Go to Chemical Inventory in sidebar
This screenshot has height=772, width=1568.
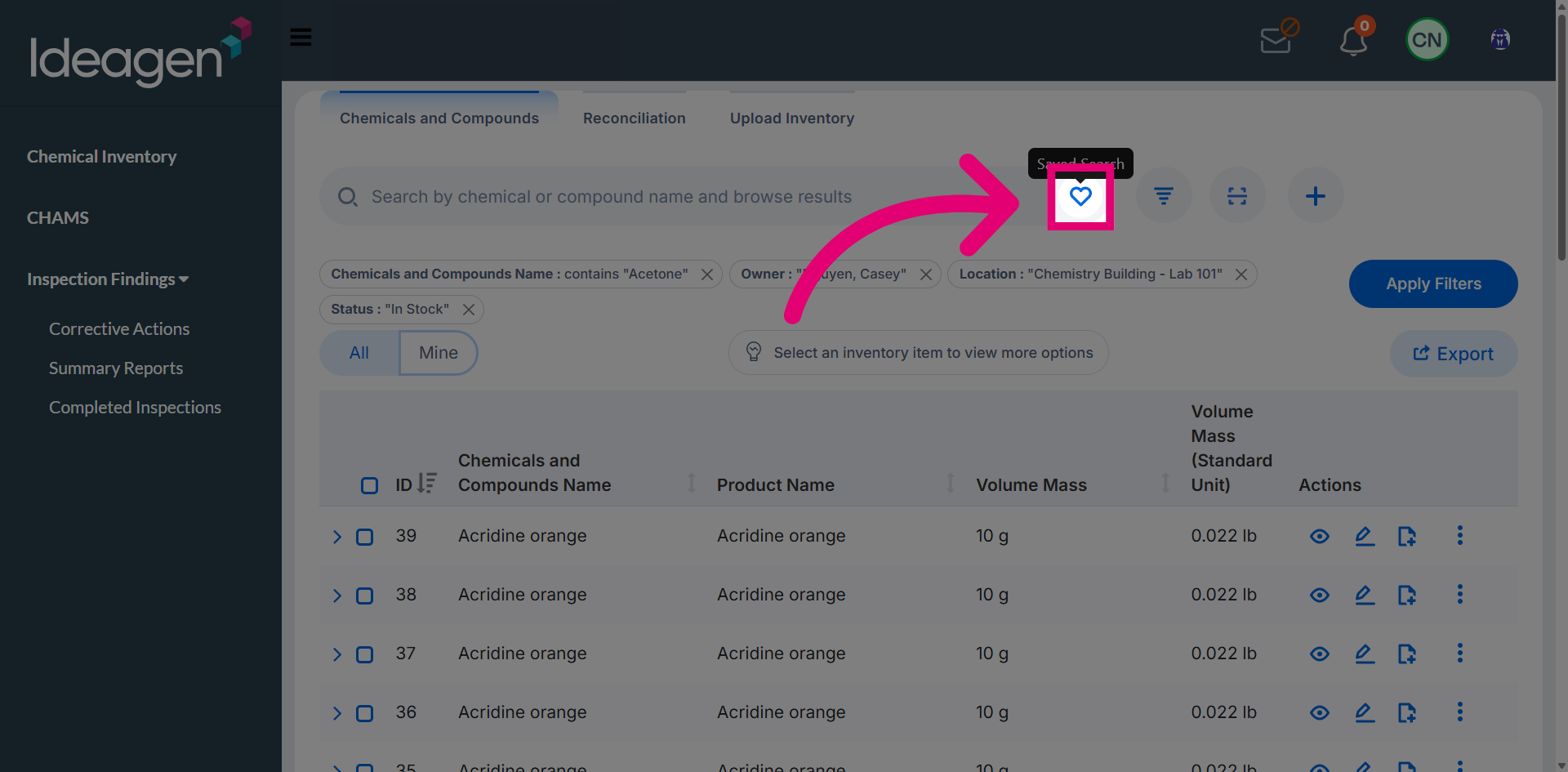pos(102,157)
